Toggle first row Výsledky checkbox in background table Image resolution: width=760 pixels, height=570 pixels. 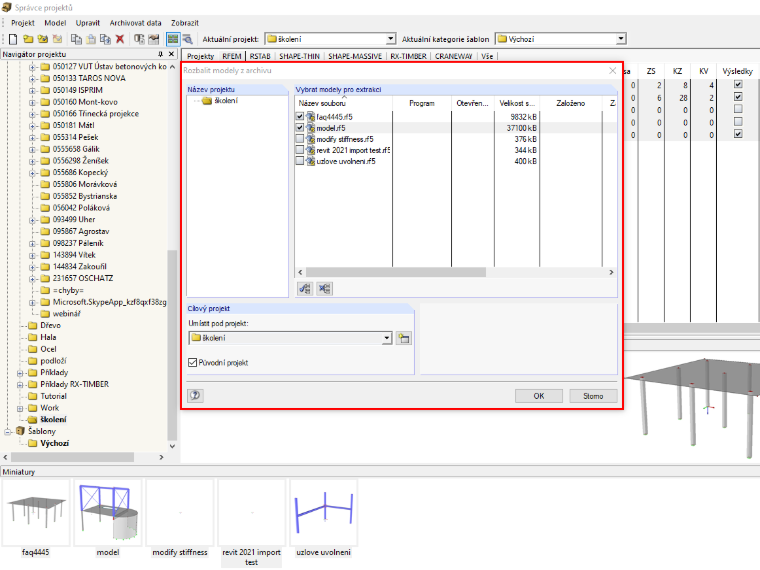pos(738,84)
